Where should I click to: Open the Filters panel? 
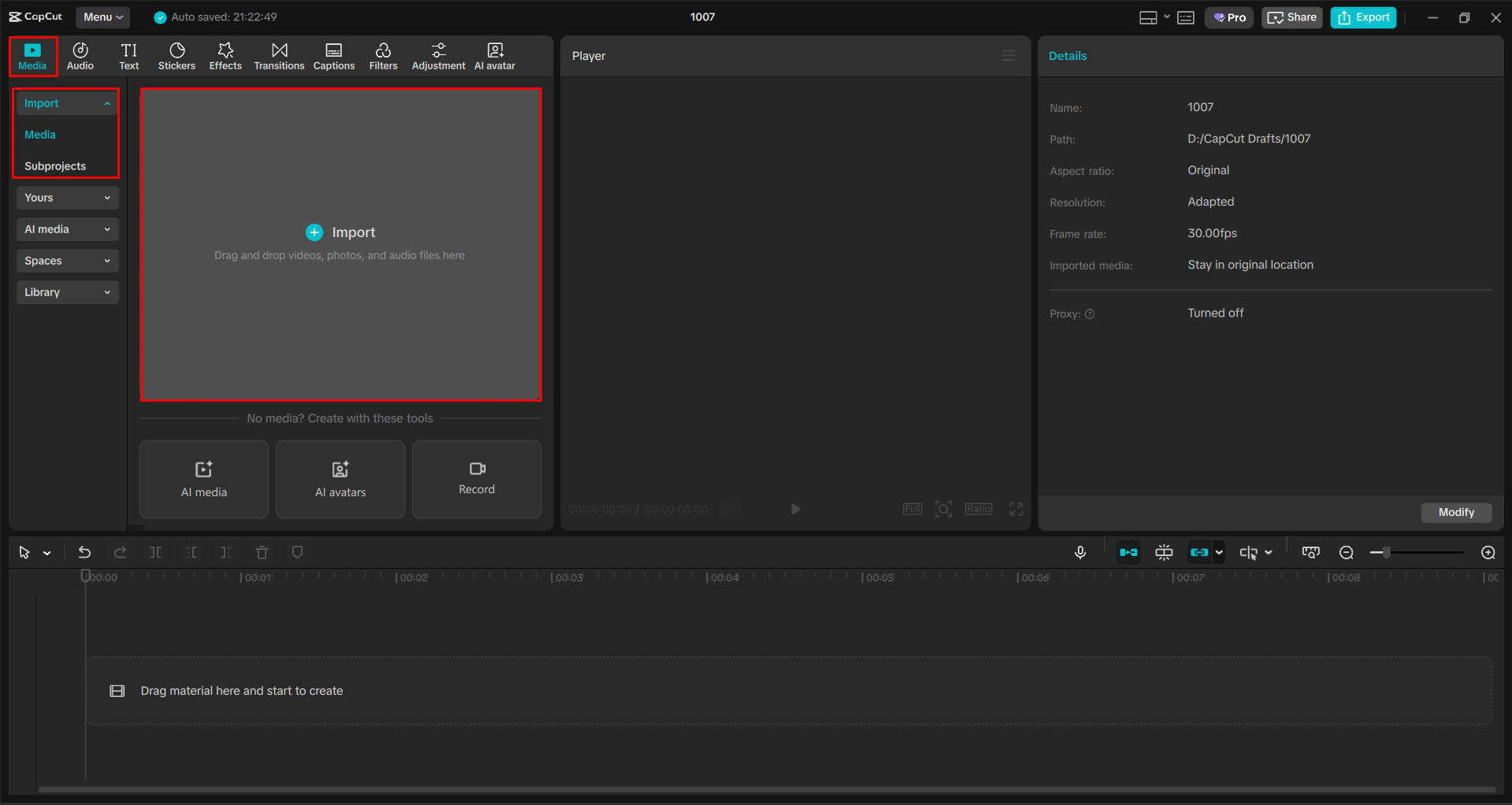pyautogui.click(x=383, y=57)
